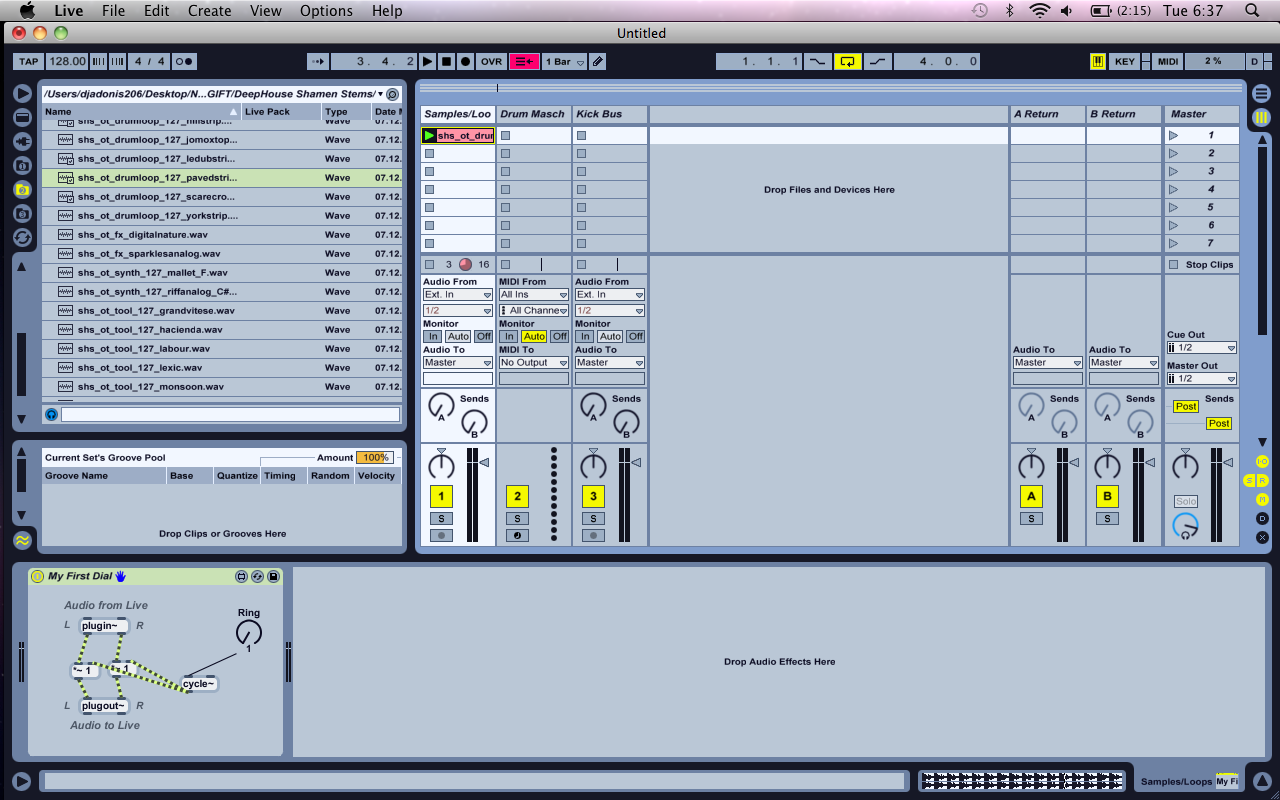Launch the shs_ot_drum clip

pos(430,135)
